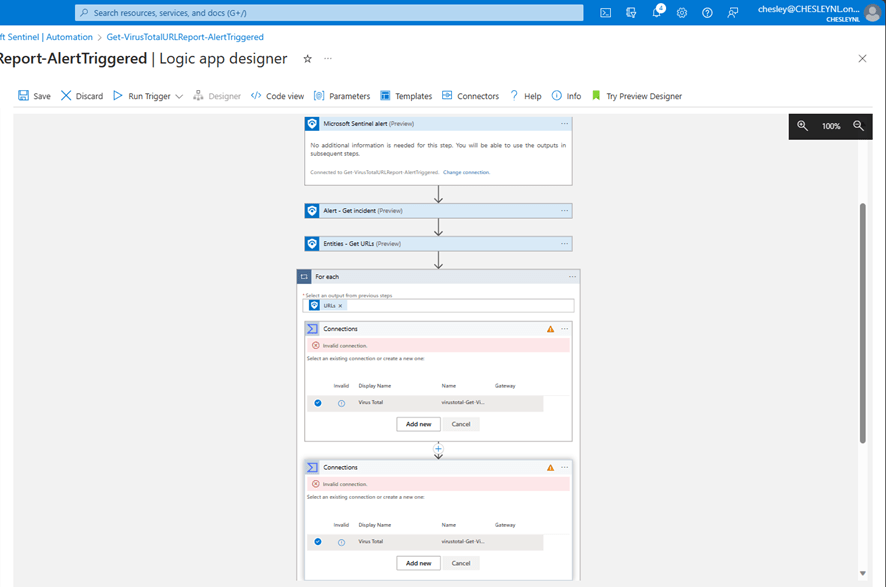
Task: Click the Cloud Shell icon in top bar
Action: [x=606, y=13]
